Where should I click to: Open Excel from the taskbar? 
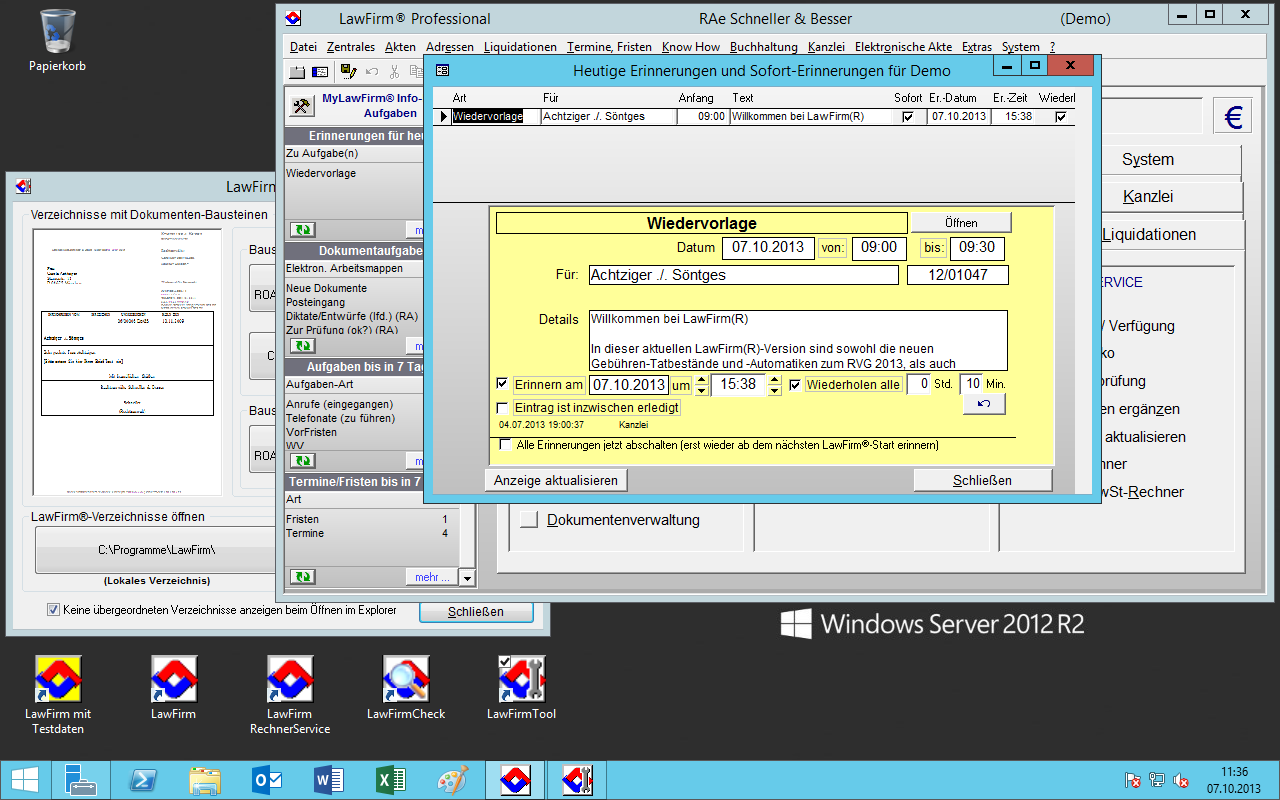(391, 779)
